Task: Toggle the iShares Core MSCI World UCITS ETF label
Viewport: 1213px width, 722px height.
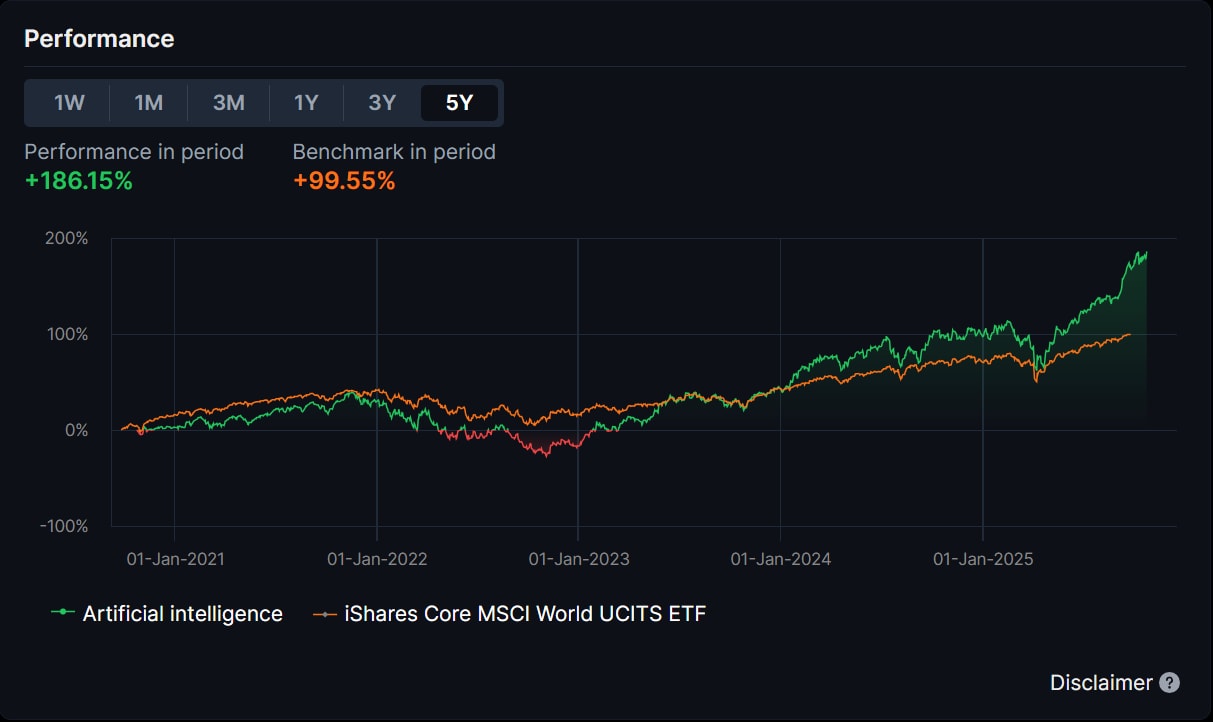Action: pyautogui.click(x=525, y=613)
